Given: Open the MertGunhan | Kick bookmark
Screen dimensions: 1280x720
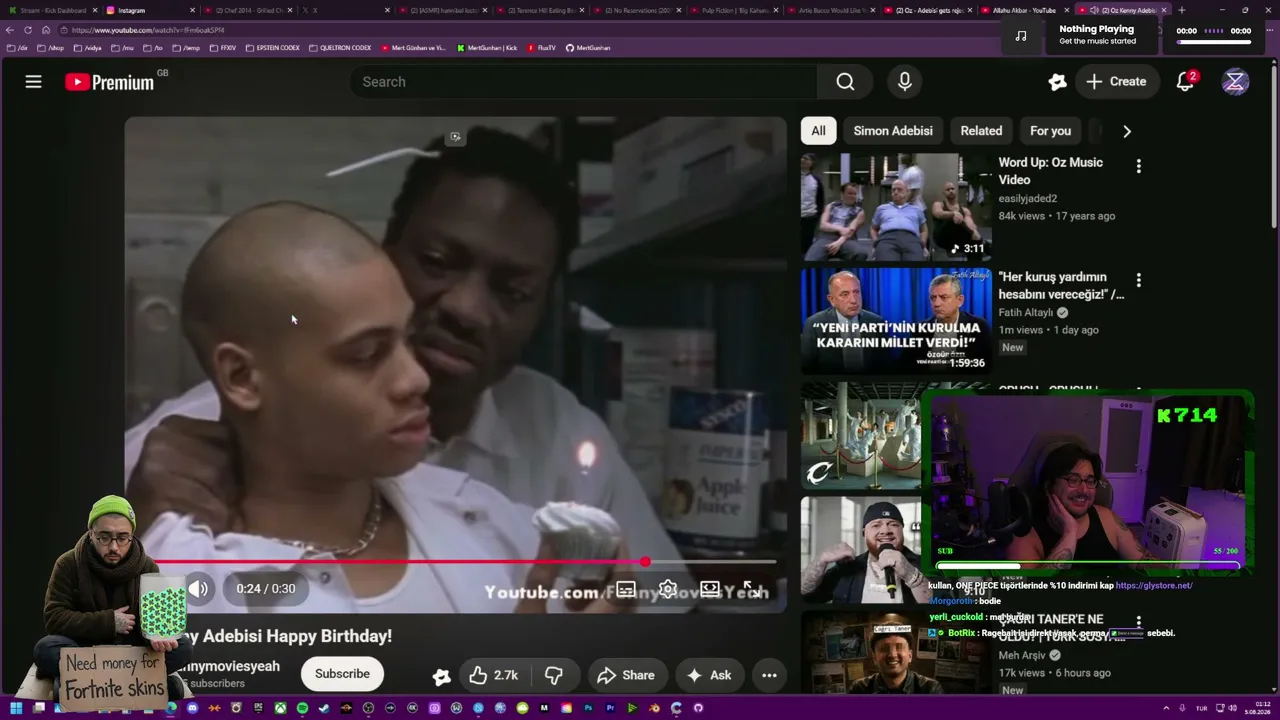Looking at the screenshot, I should (x=487, y=48).
